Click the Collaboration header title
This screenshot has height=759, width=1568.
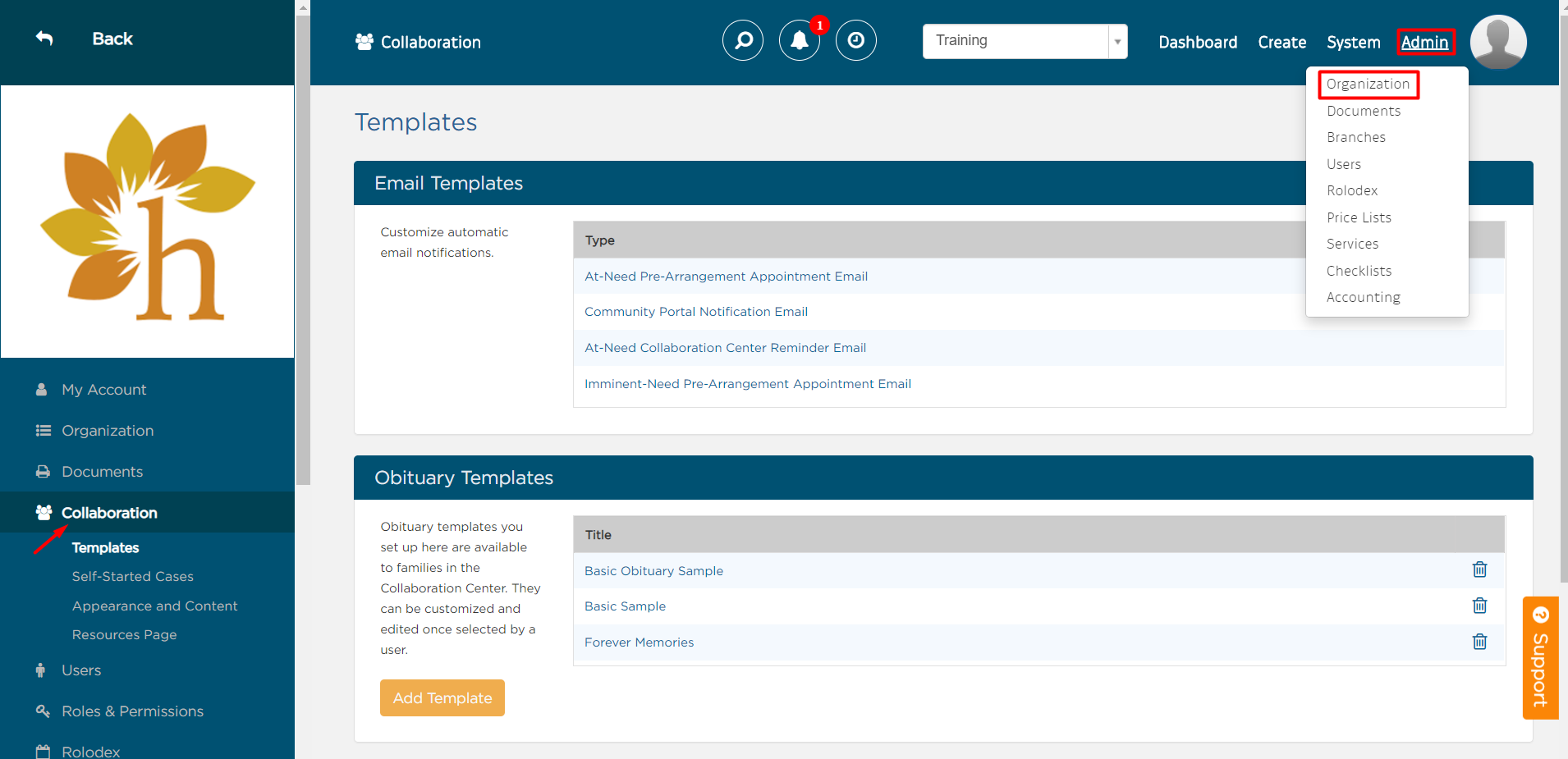[x=431, y=42]
